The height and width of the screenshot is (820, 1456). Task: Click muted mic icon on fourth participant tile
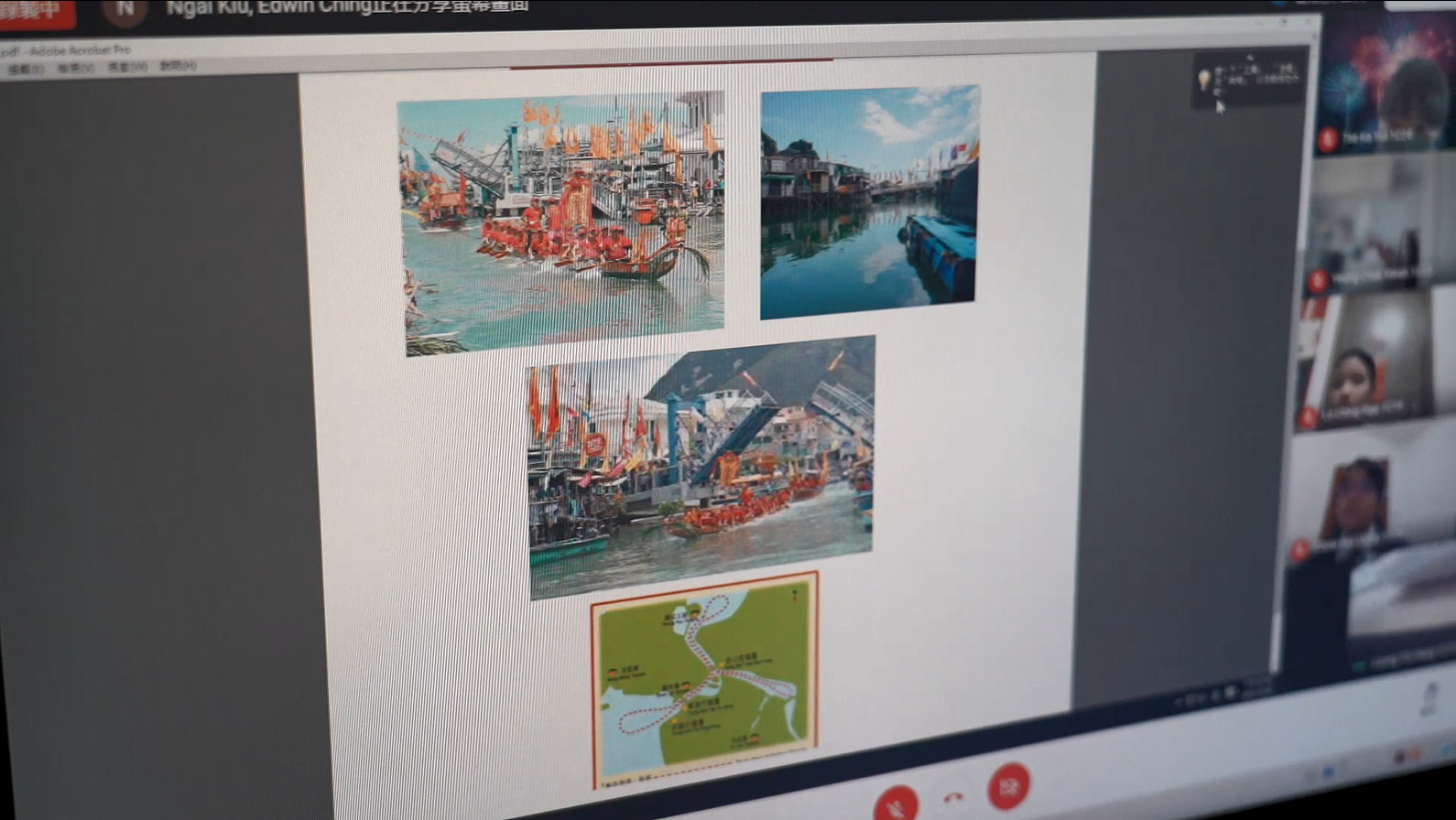pyautogui.click(x=1298, y=549)
